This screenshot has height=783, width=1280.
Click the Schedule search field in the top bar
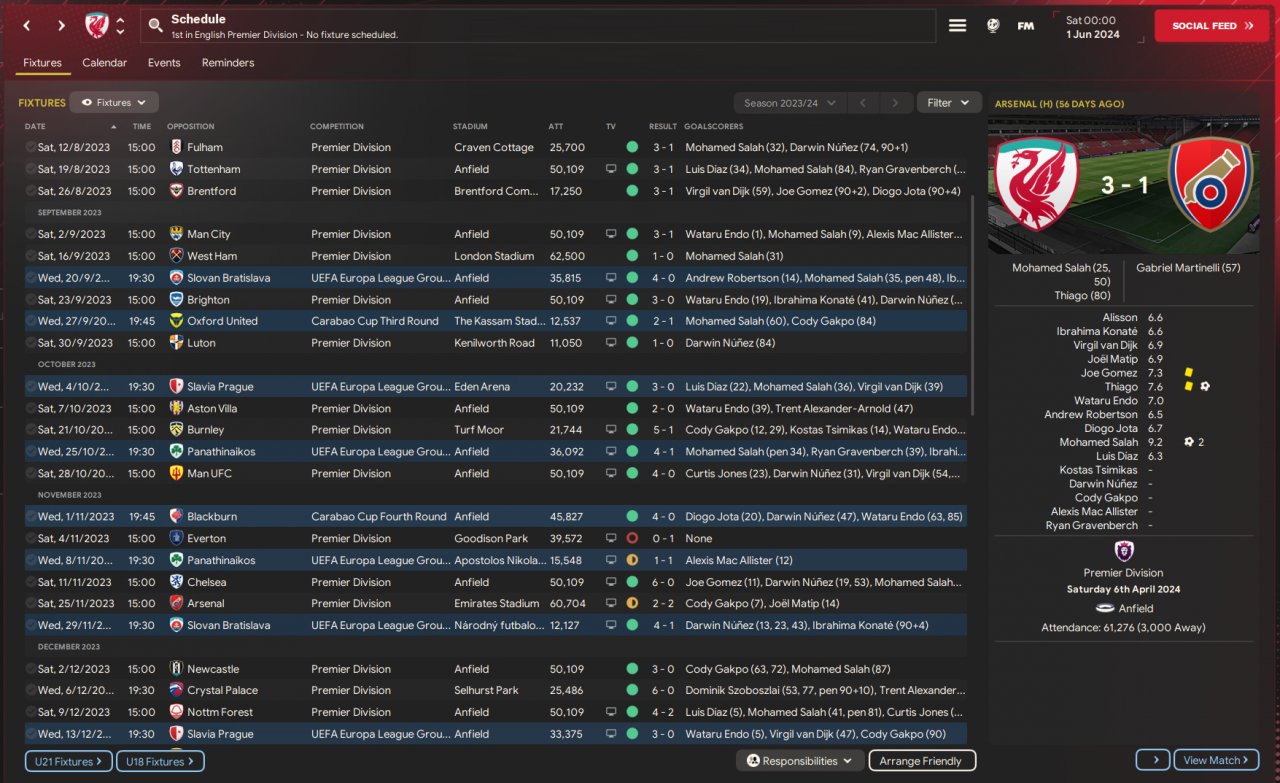point(538,26)
